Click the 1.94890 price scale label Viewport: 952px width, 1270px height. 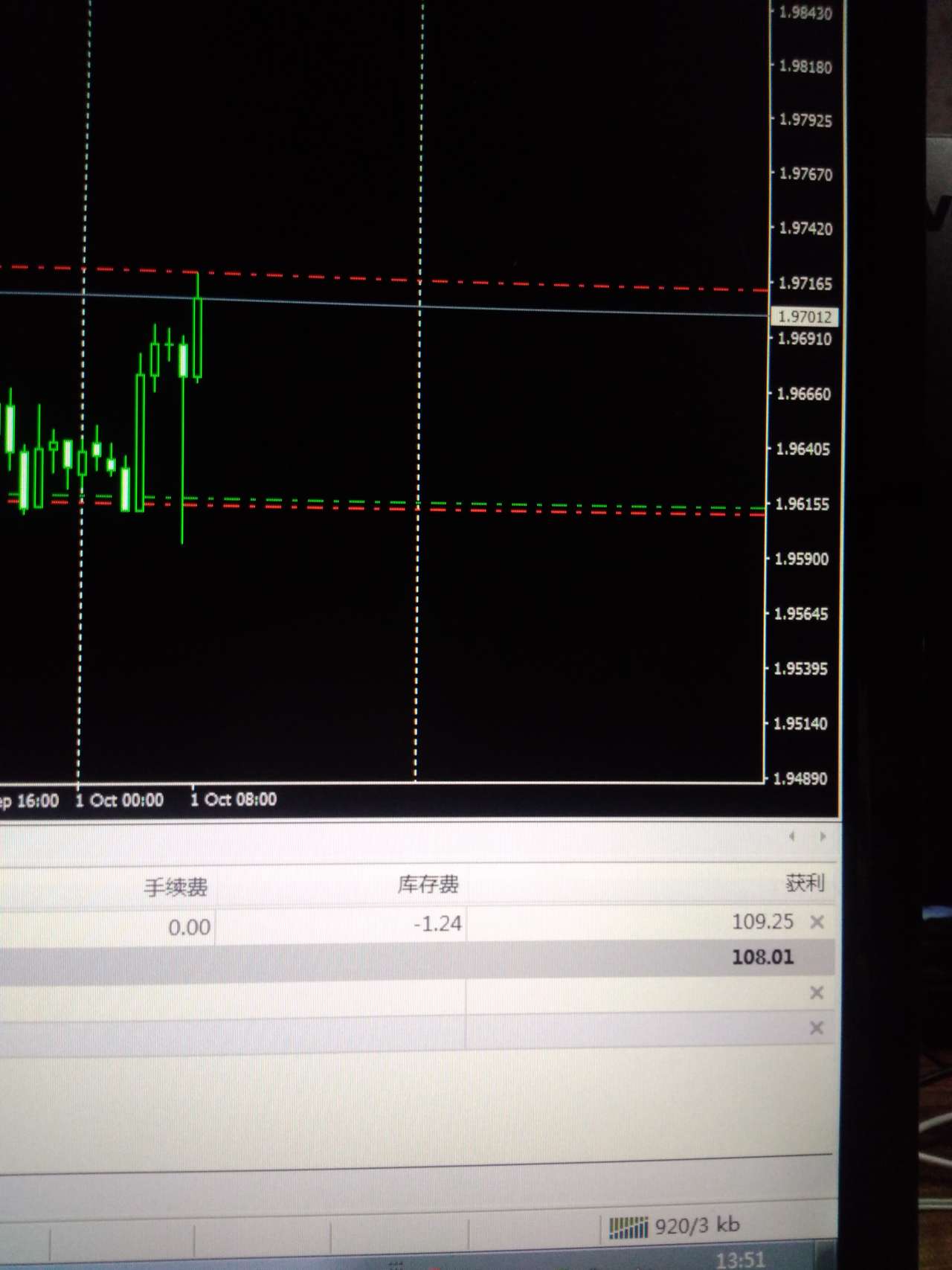[800, 779]
